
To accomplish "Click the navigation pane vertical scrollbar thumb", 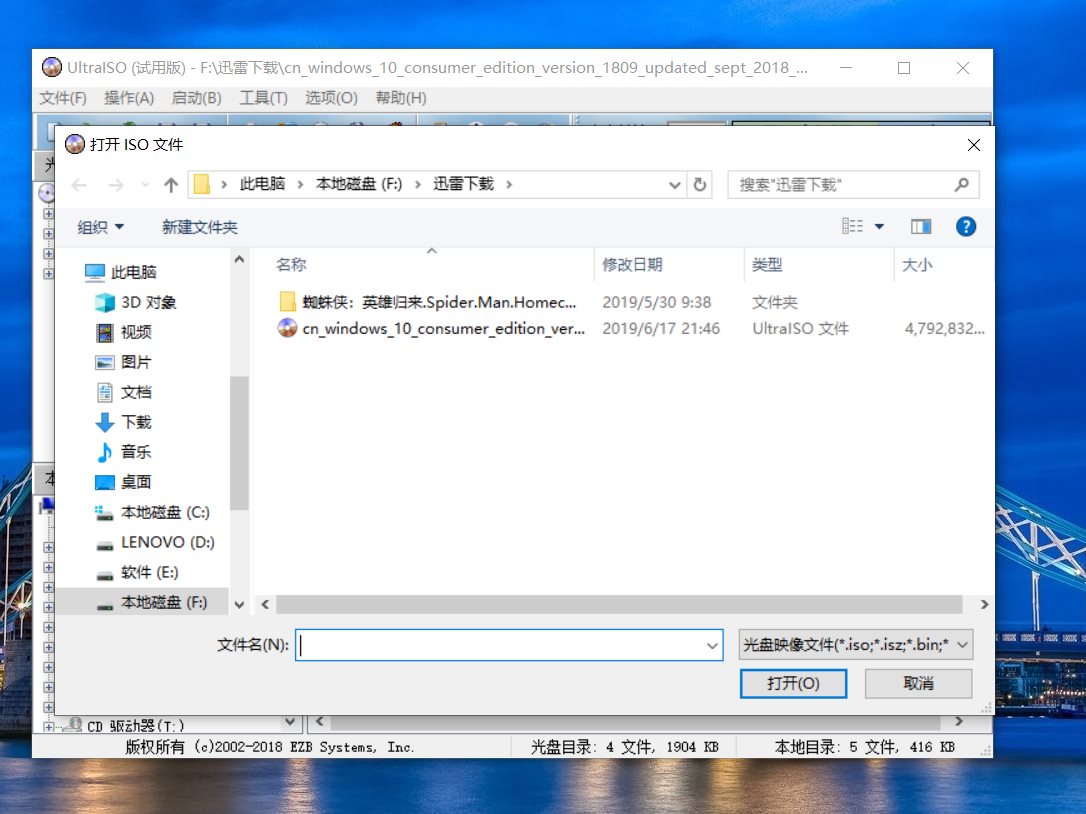I will [x=239, y=443].
